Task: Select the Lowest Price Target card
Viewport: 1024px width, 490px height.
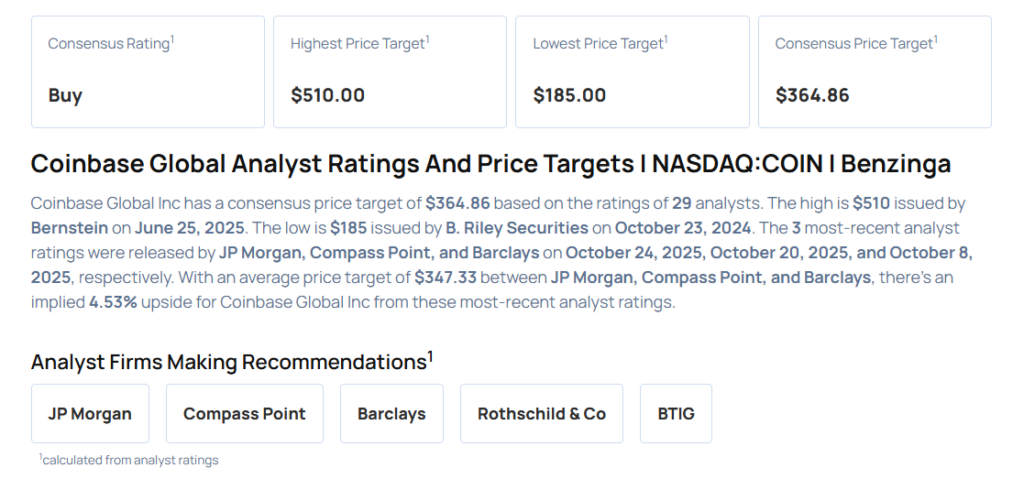Action: (x=632, y=71)
